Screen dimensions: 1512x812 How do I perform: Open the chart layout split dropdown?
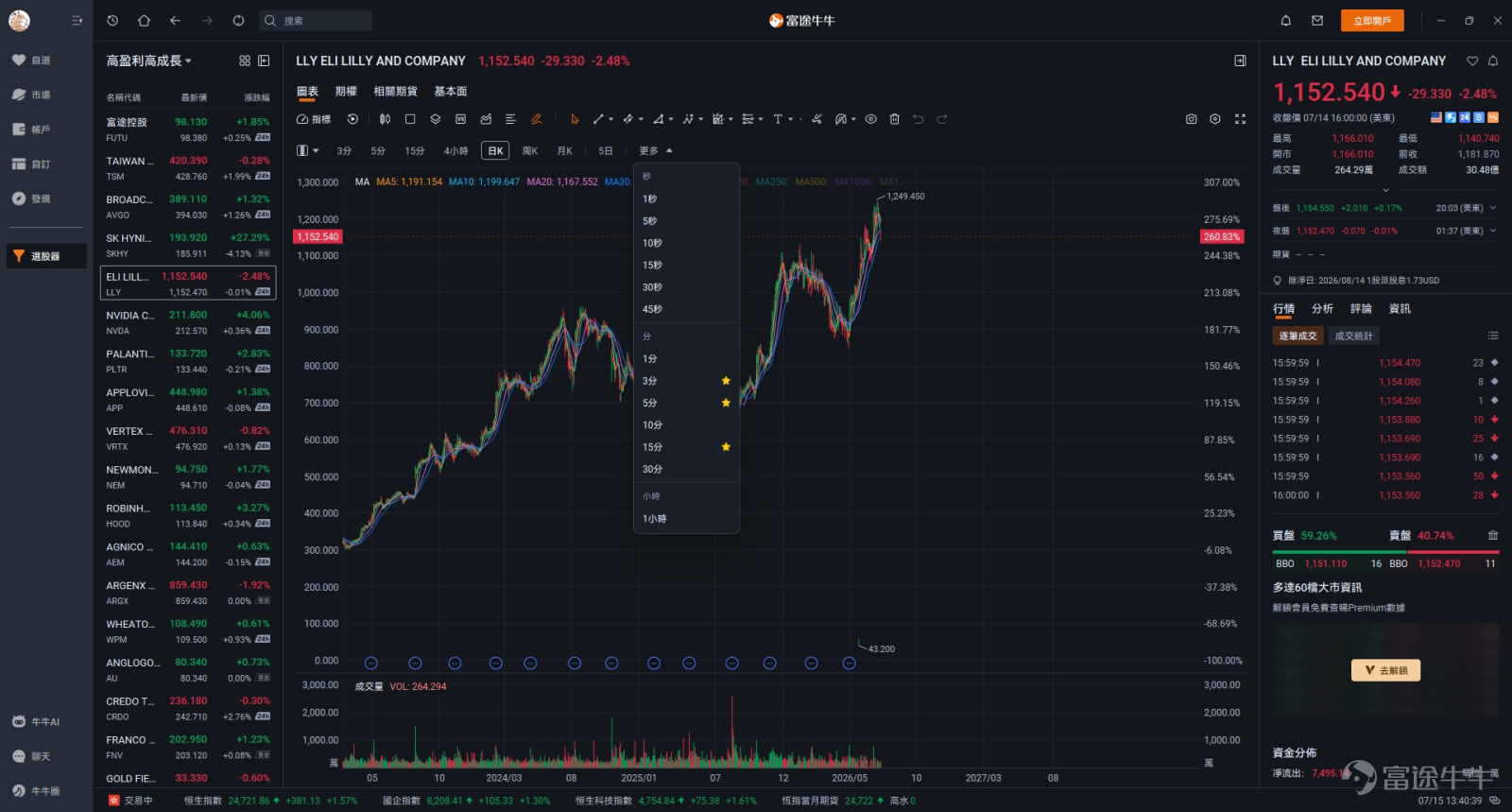click(308, 150)
